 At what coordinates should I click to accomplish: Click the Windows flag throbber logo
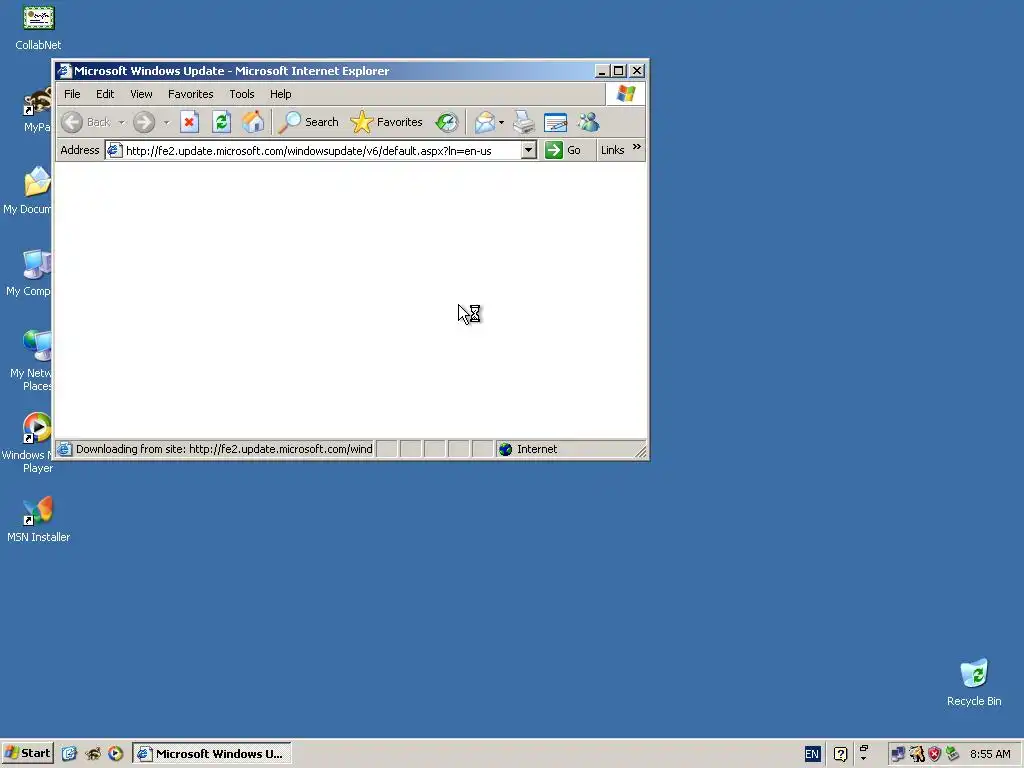click(626, 94)
